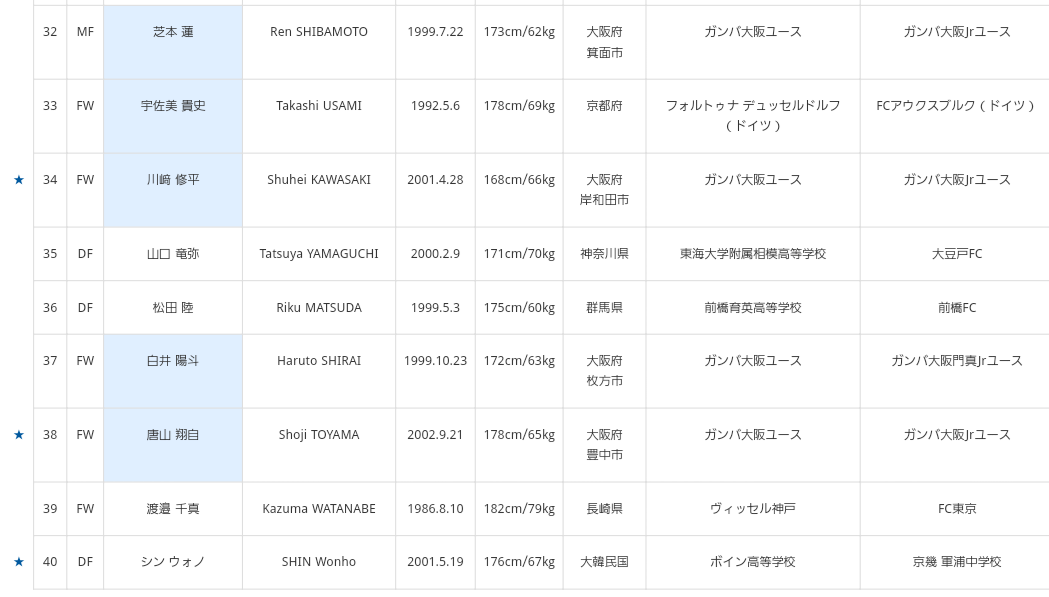1049x597 pixels.
Task: Click the name cell 山口 竜弥
Action: [173, 254]
